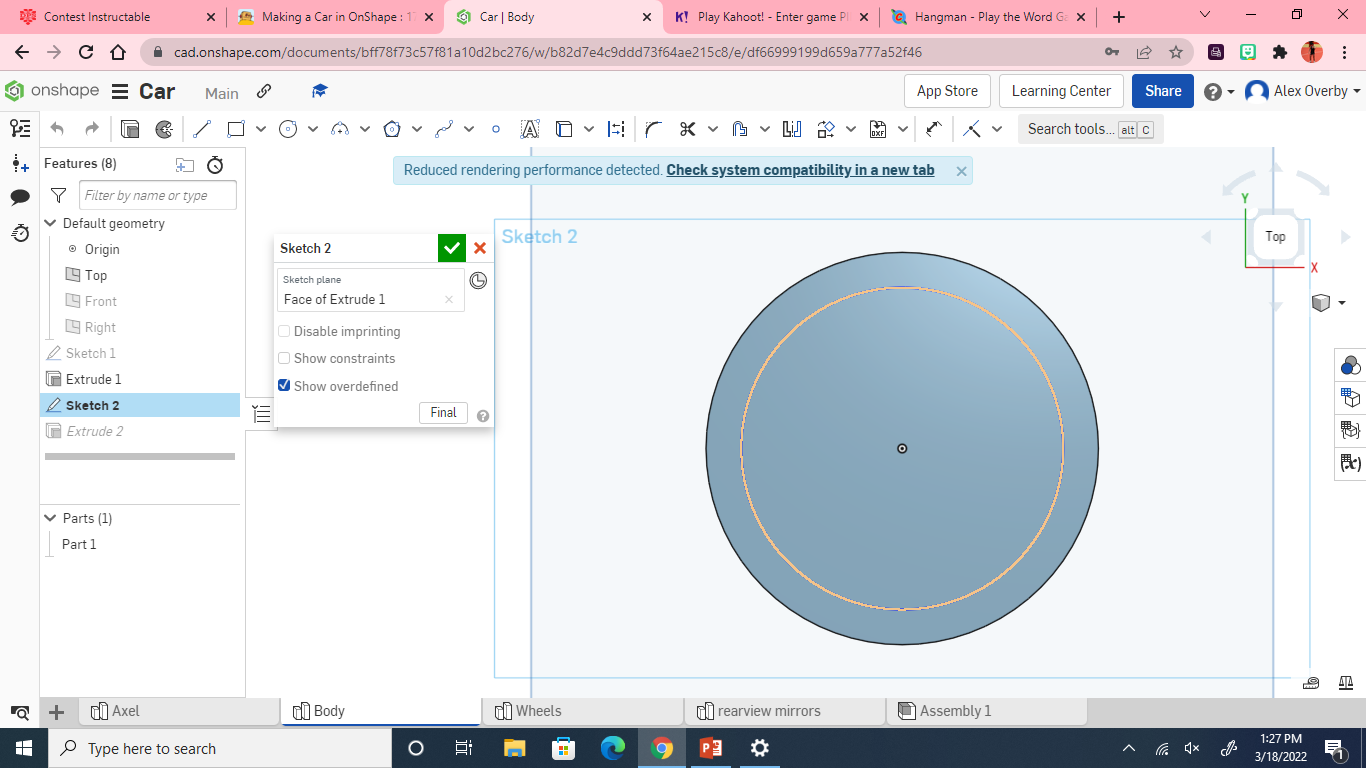Uncheck the Show overdefined option
1366x768 pixels.
tap(284, 385)
